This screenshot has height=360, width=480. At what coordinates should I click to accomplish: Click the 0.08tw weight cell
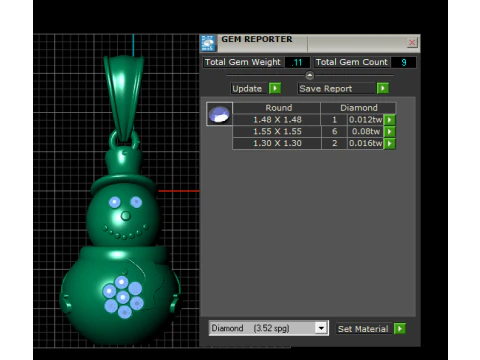pyautogui.click(x=366, y=131)
